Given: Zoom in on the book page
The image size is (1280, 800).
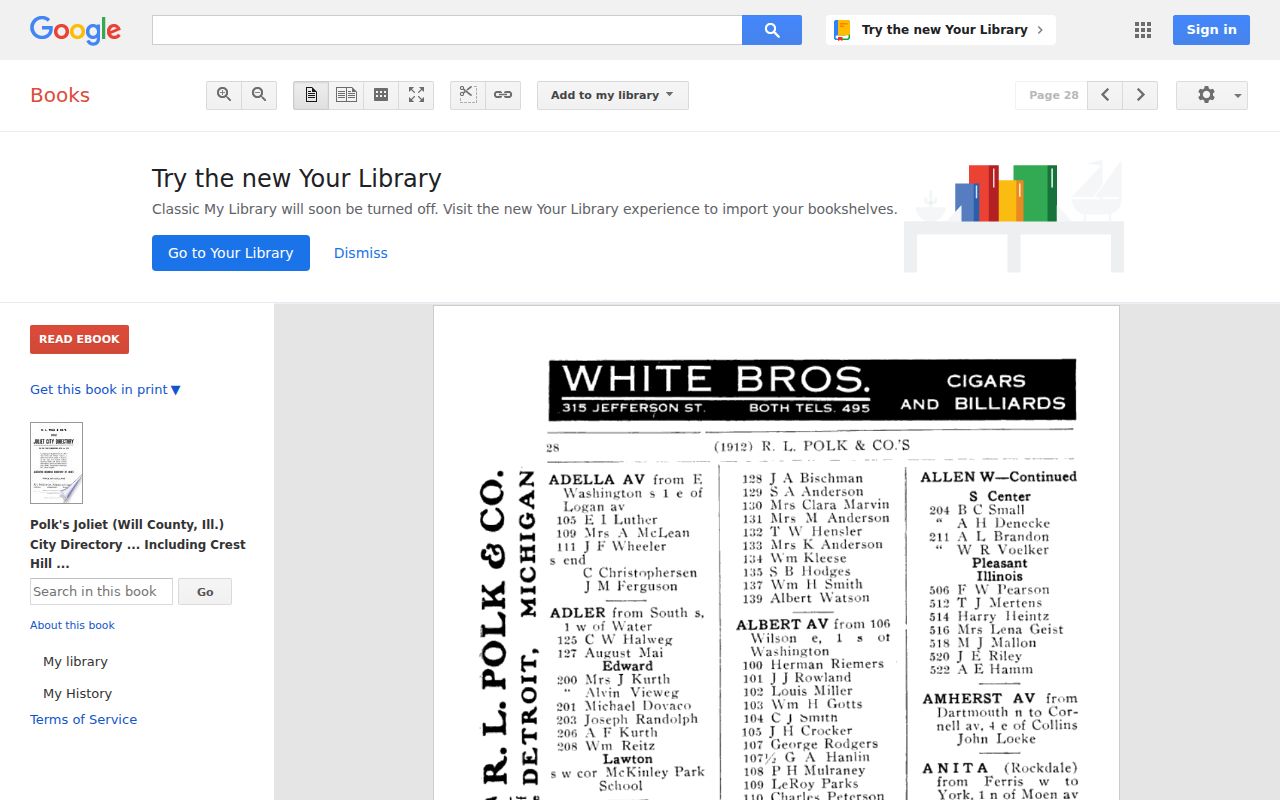Looking at the screenshot, I should [224, 95].
